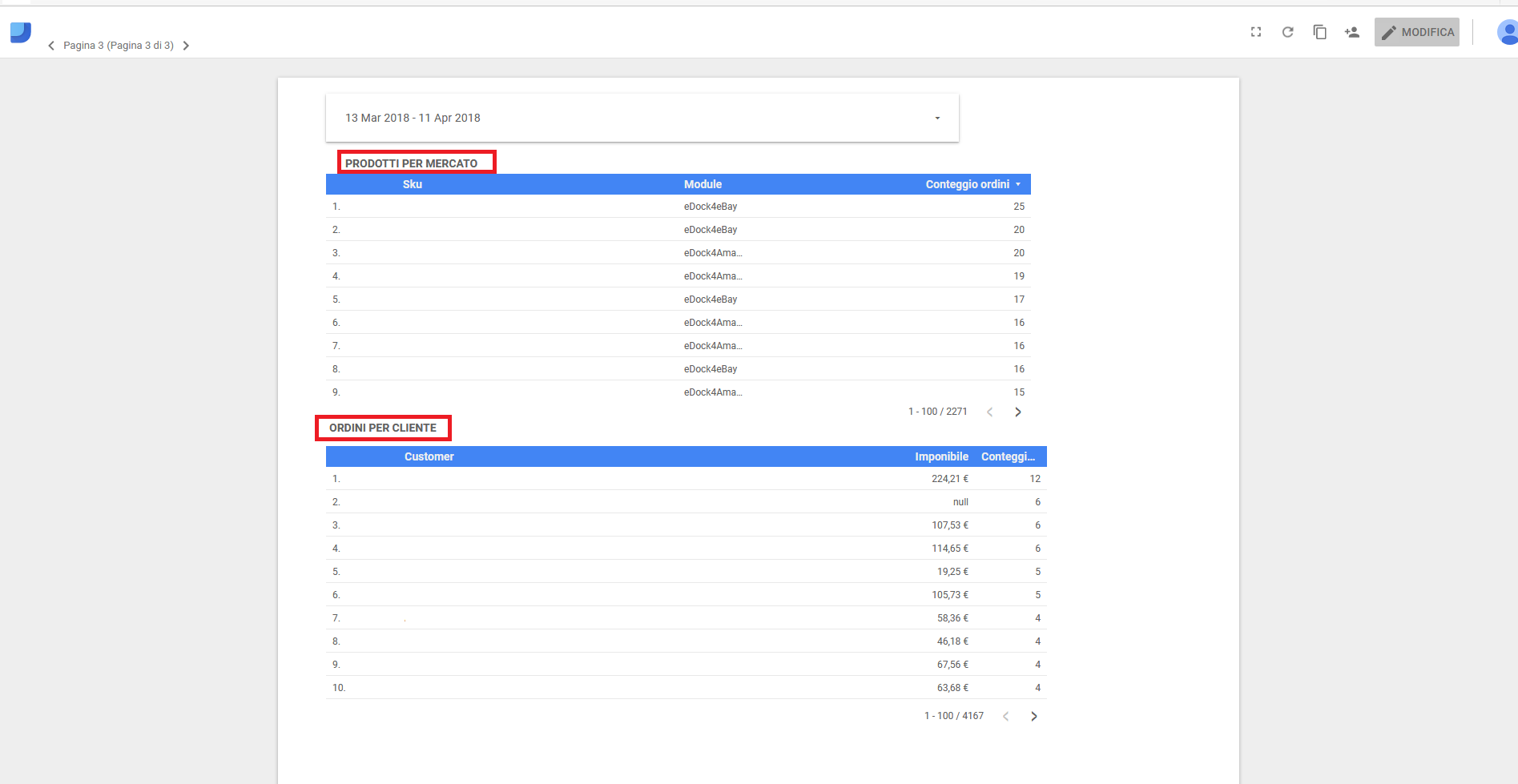Sort customers table by Imponibile header
This screenshot has height=784, width=1518.
[941, 456]
